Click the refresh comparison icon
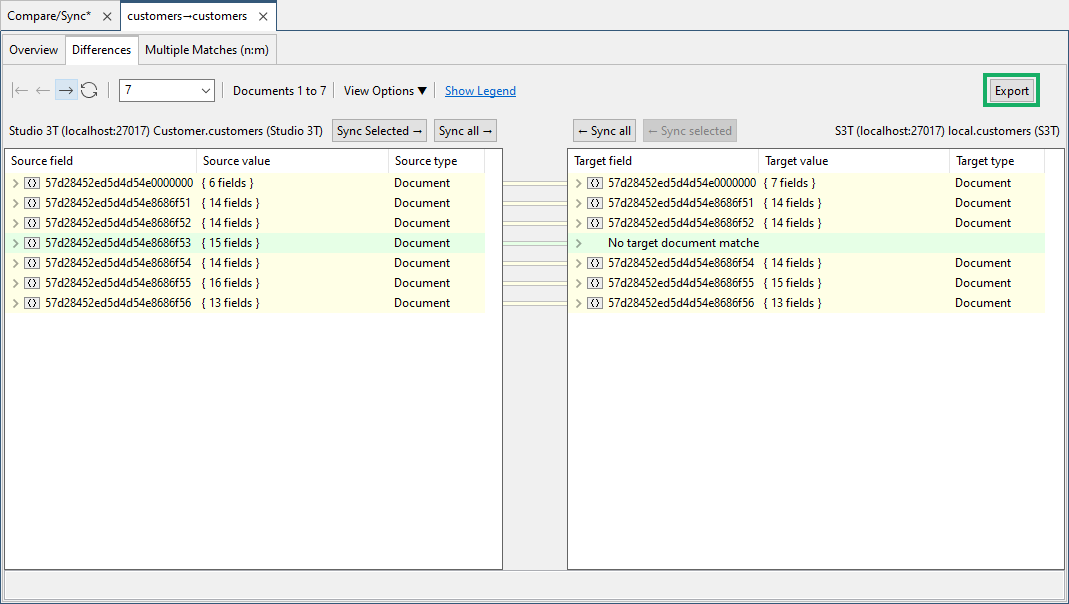 [89, 90]
